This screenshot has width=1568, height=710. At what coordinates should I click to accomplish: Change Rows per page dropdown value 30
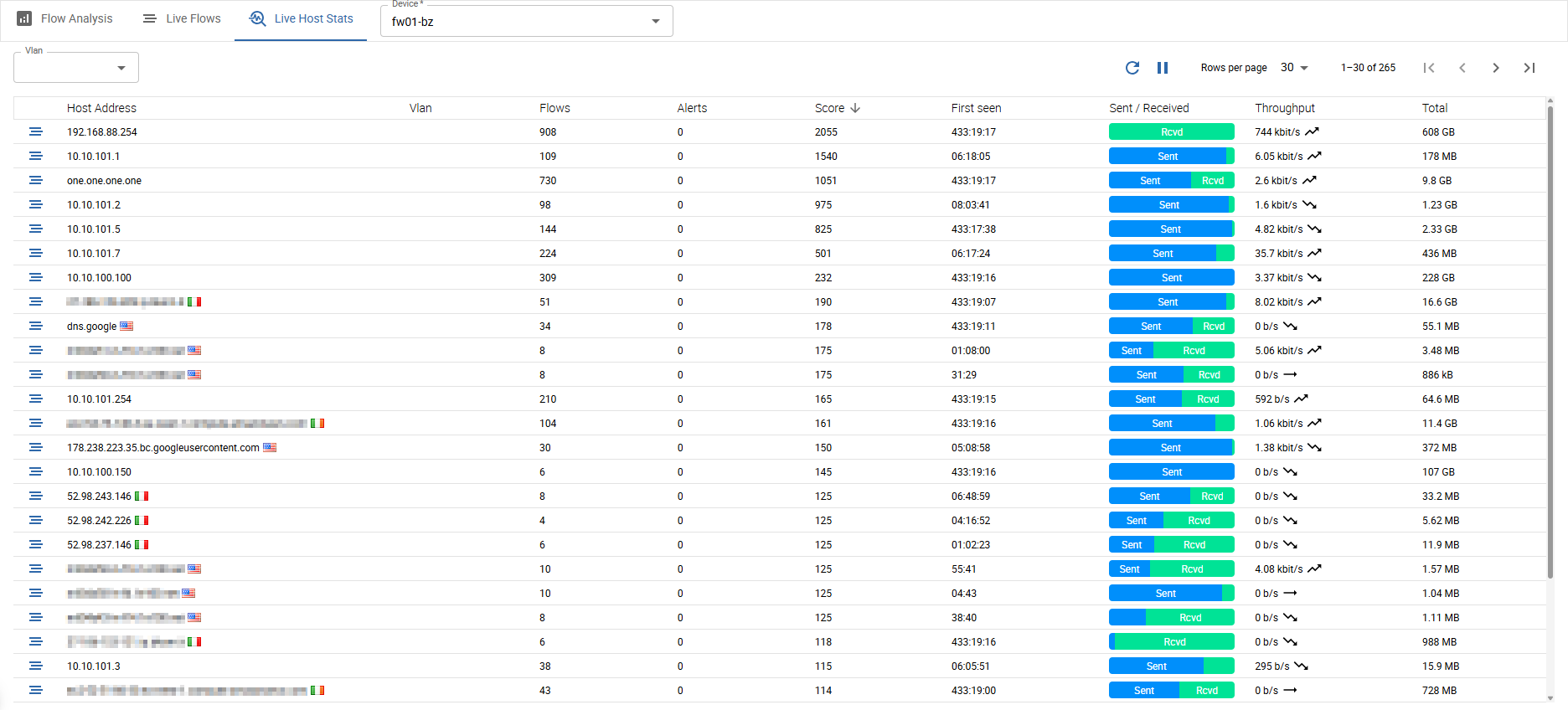click(1294, 68)
